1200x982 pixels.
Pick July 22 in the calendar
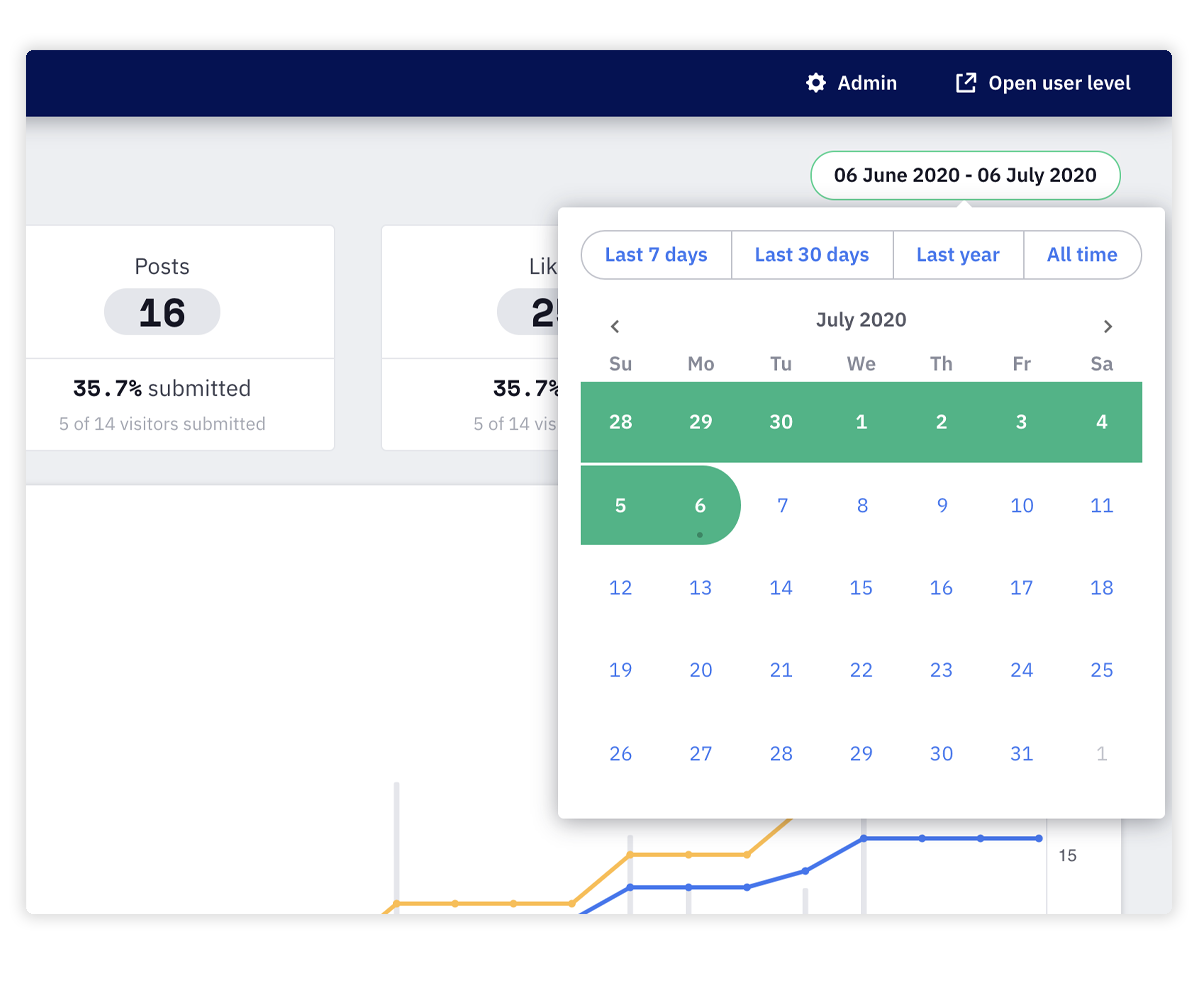(861, 670)
